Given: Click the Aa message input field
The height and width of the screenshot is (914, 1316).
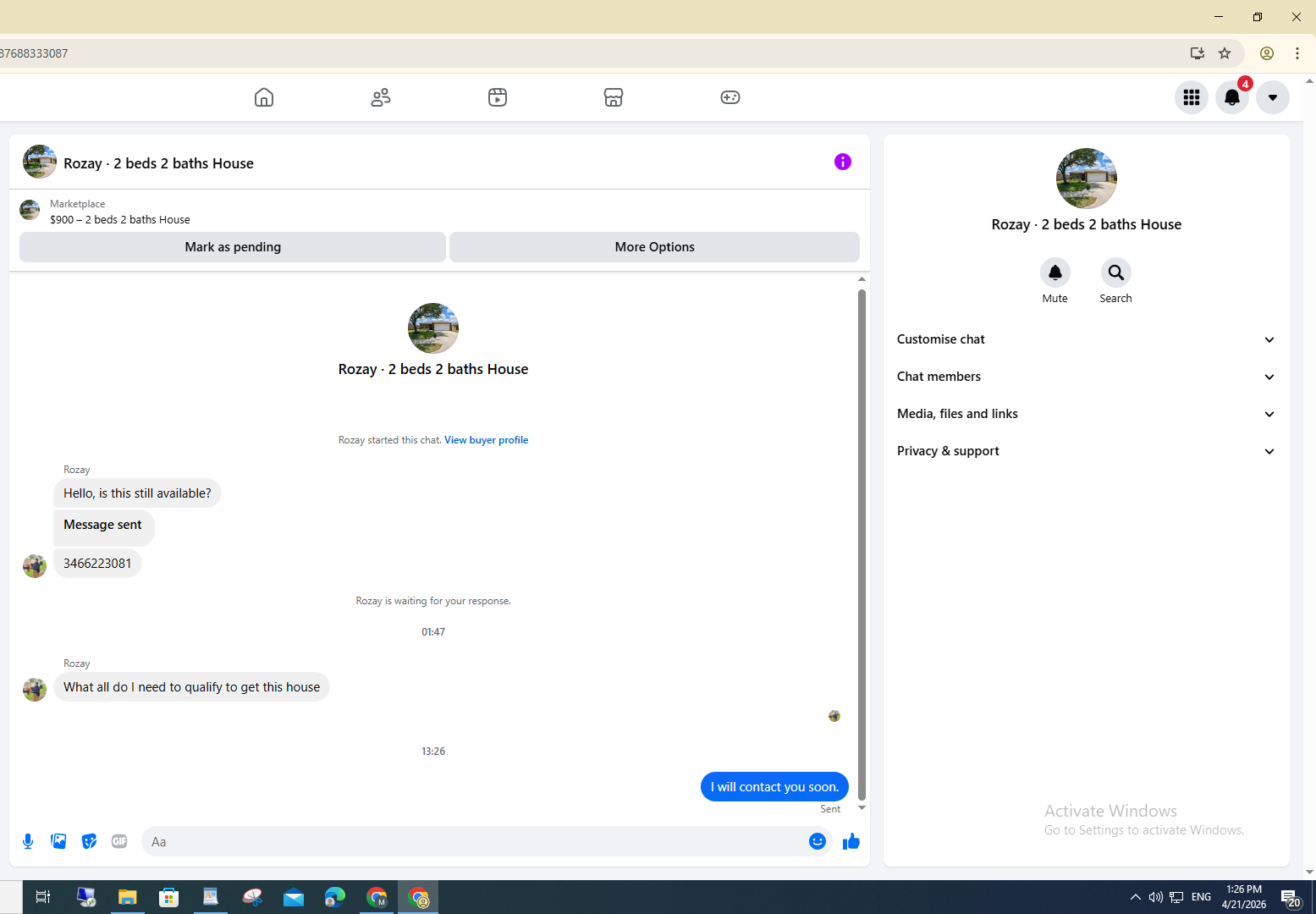Looking at the screenshot, I should [474, 841].
